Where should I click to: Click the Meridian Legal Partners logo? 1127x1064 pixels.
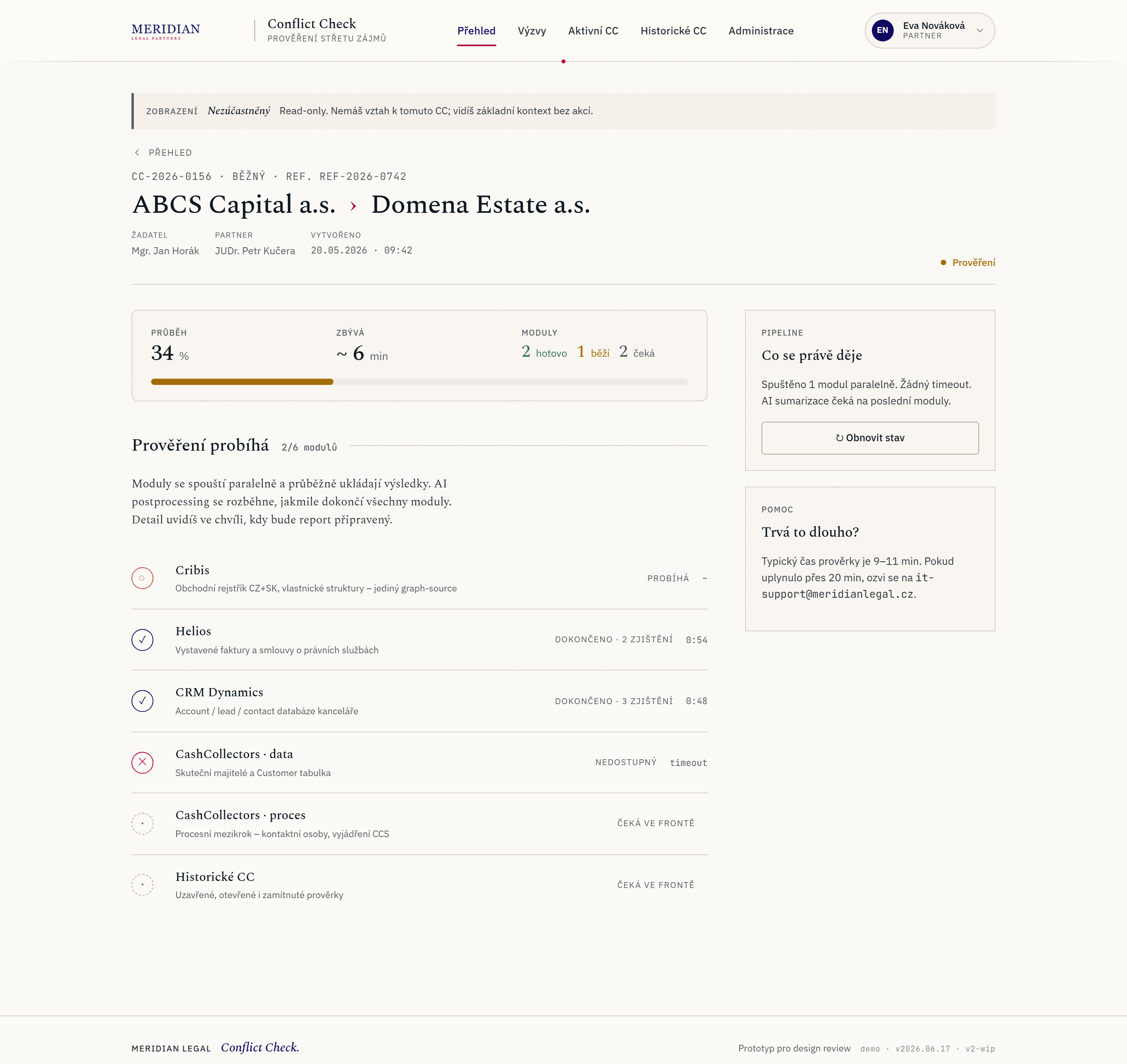(x=166, y=31)
